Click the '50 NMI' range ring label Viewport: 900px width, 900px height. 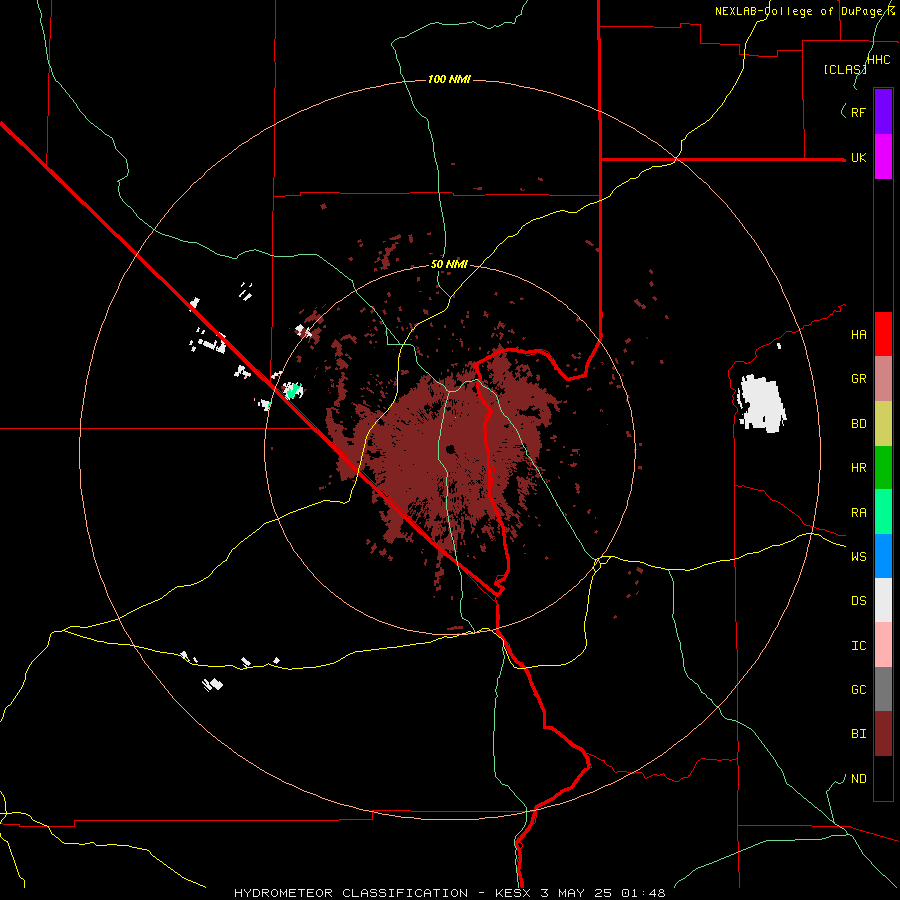coord(449,264)
